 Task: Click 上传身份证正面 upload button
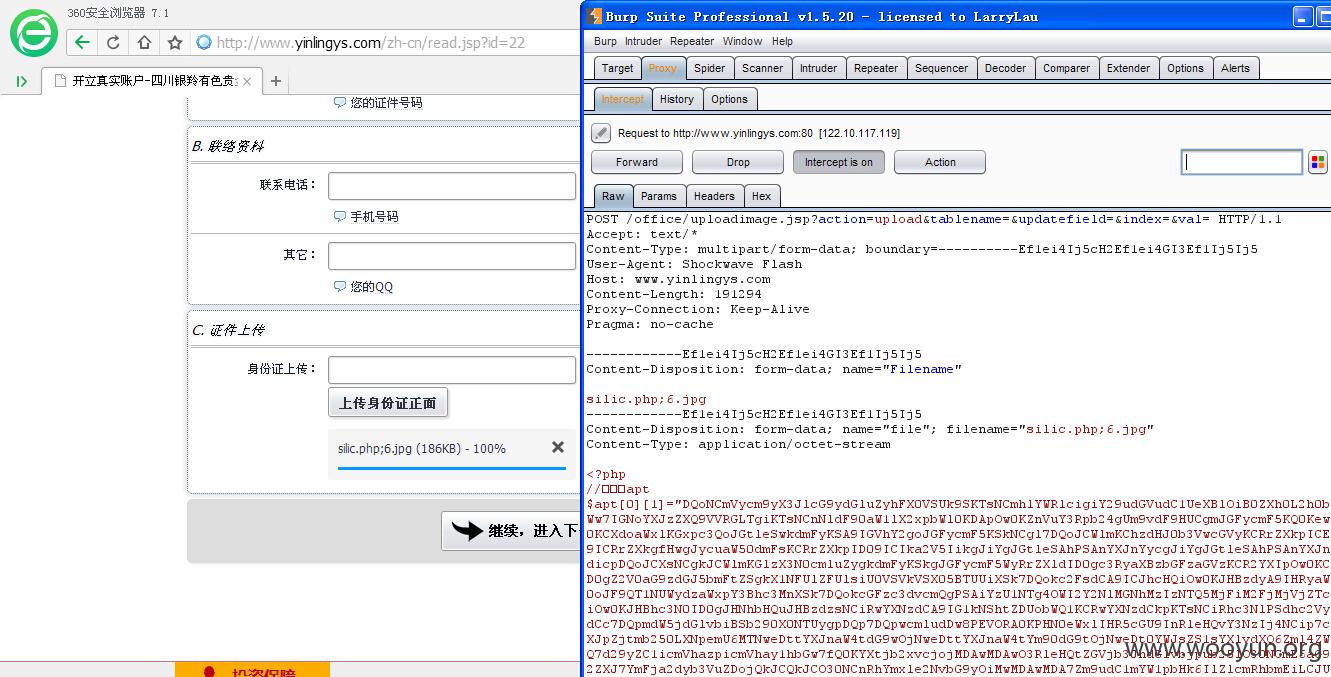coord(388,403)
